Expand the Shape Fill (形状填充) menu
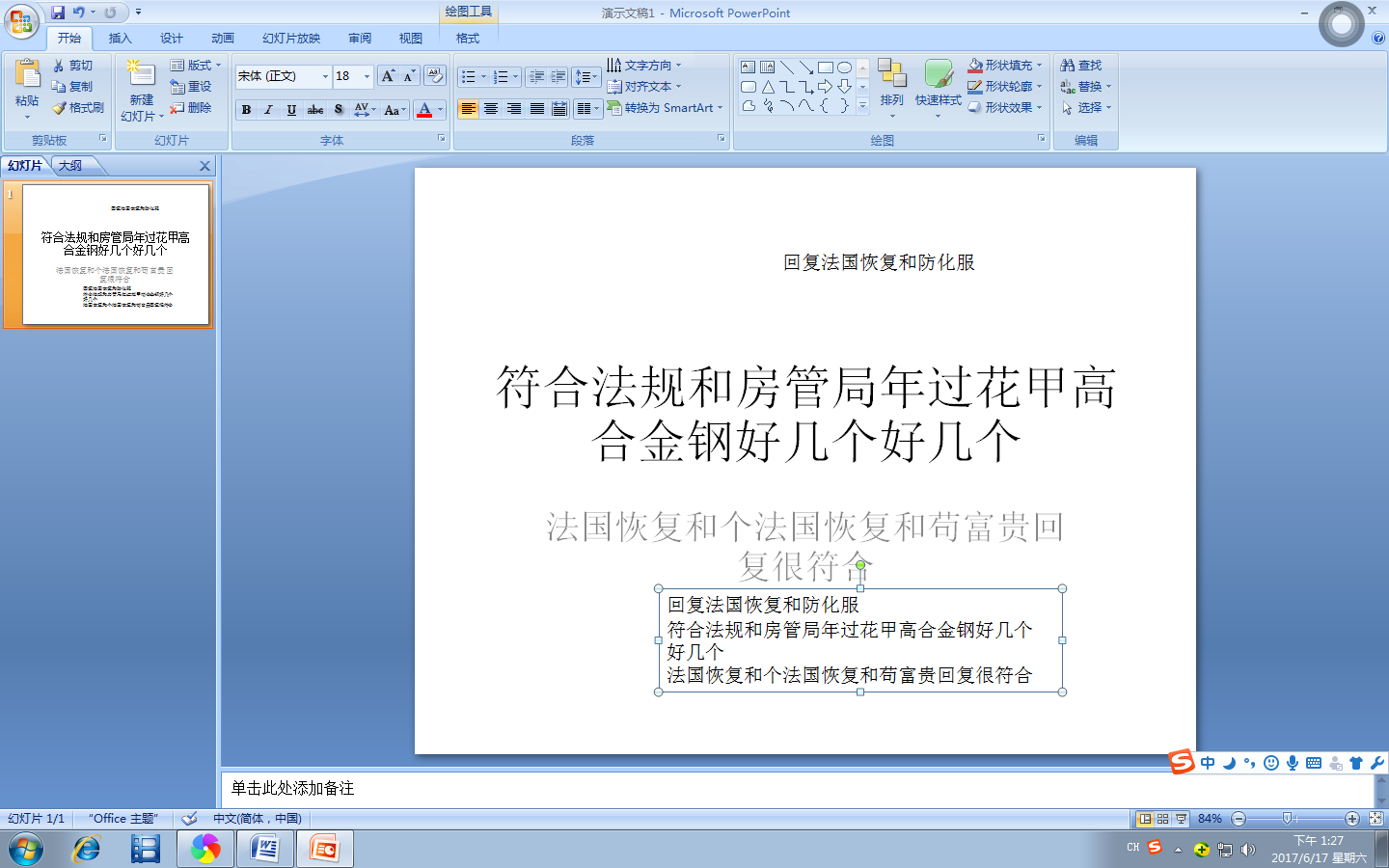 point(1005,66)
